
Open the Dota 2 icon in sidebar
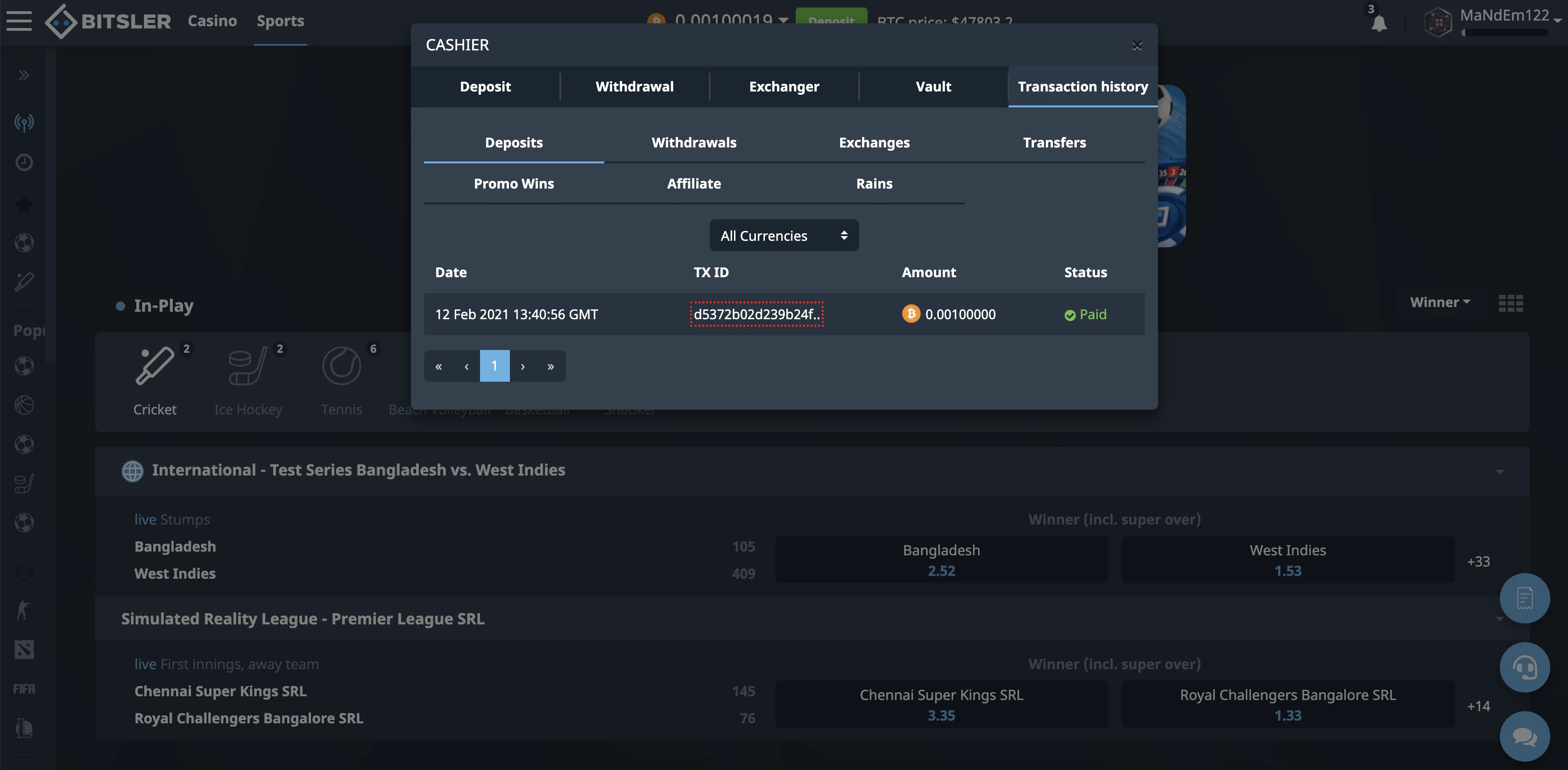(24, 650)
